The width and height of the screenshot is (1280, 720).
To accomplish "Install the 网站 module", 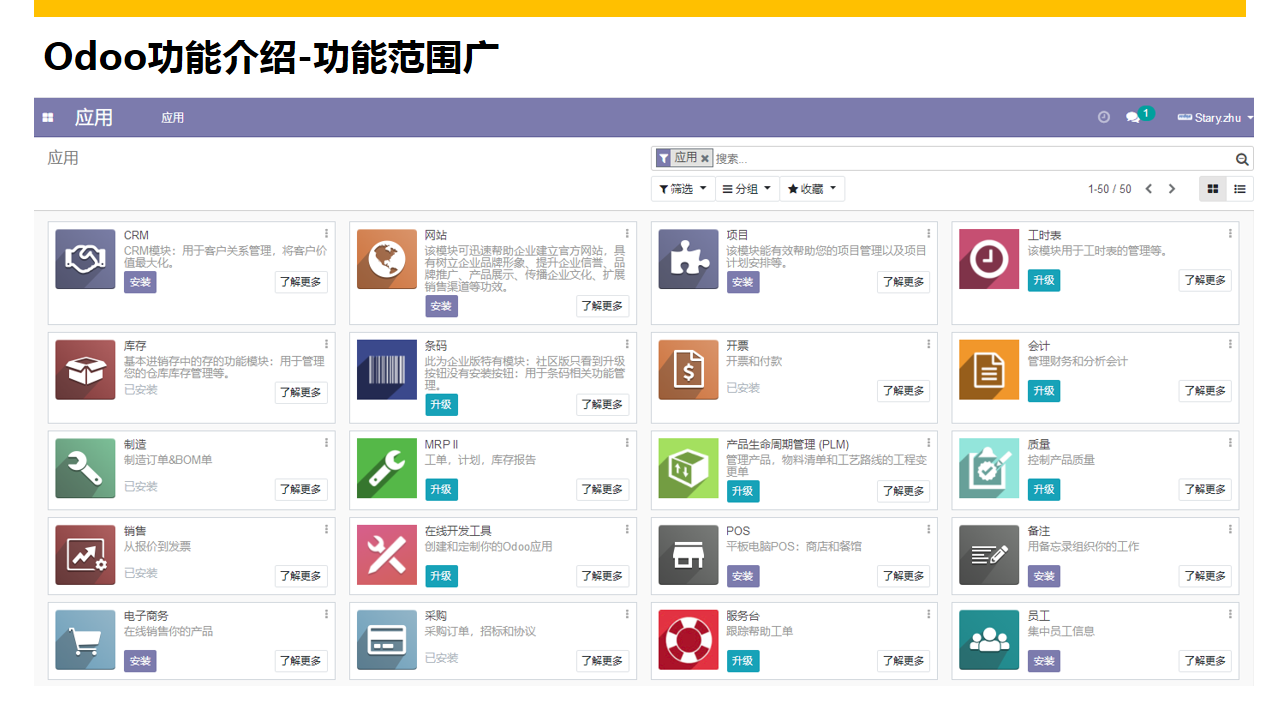I will (x=441, y=306).
